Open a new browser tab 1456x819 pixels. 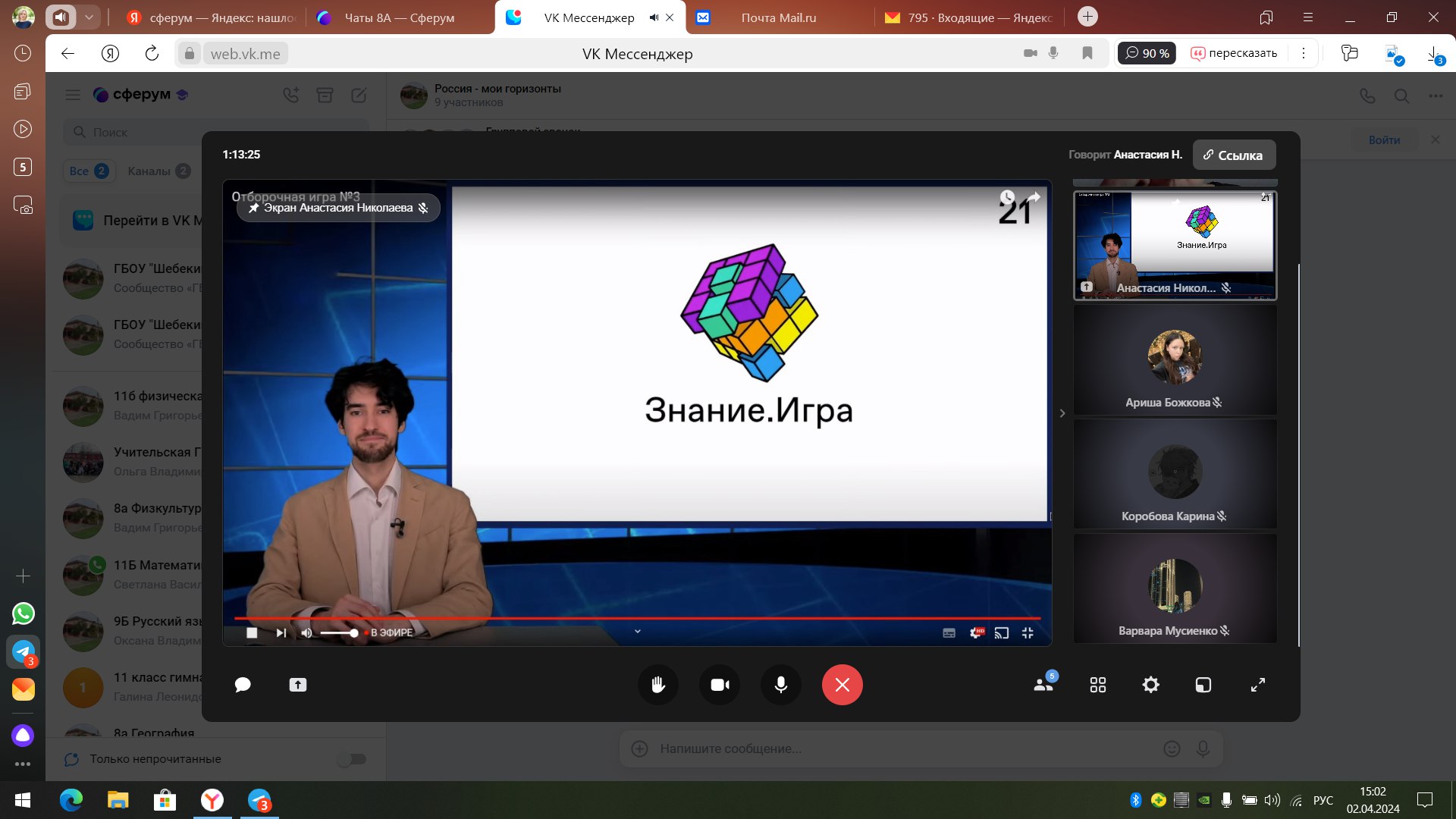[x=1087, y=17]
